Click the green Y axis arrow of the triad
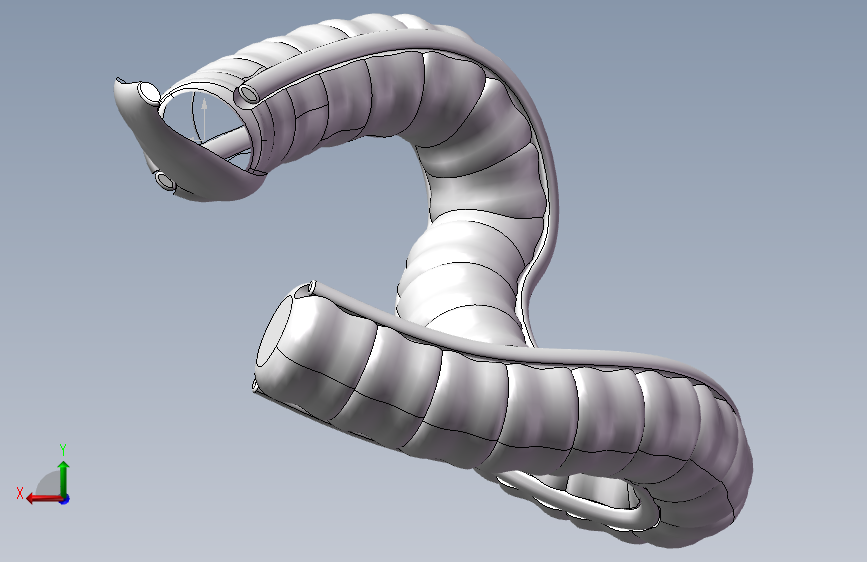Image resolution: width=867 pixels, height=562 pixels. click(64, 478)
